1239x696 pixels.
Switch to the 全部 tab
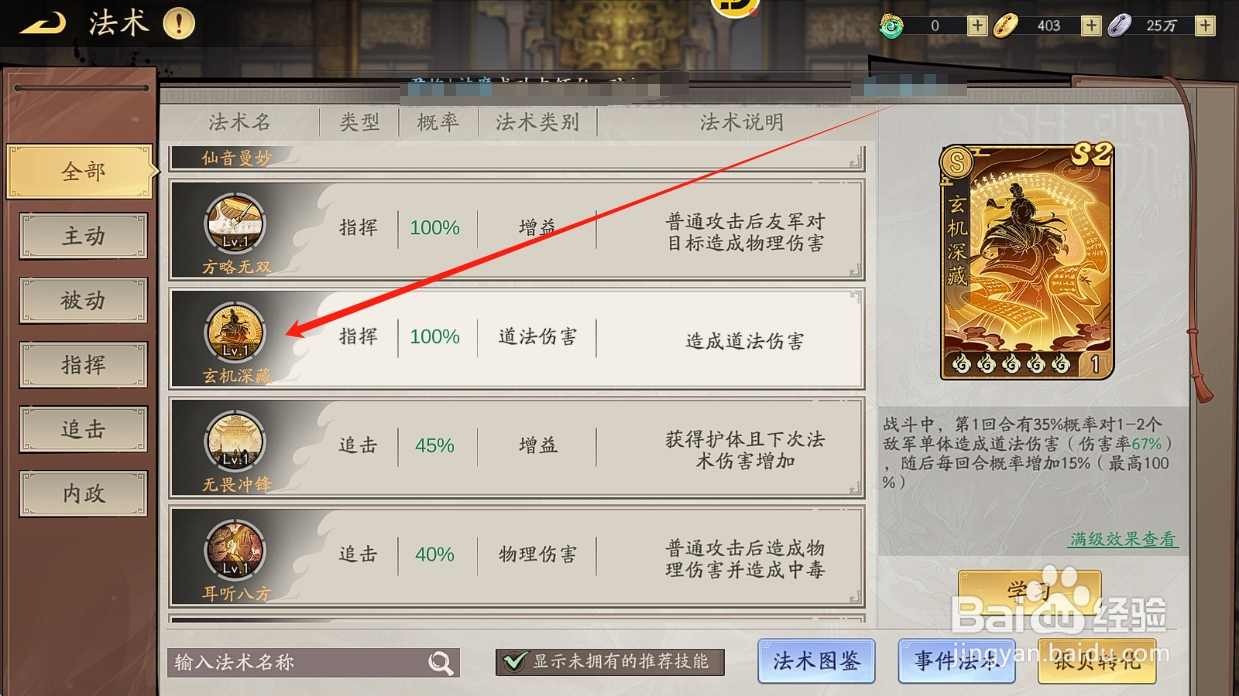point(83,172)
